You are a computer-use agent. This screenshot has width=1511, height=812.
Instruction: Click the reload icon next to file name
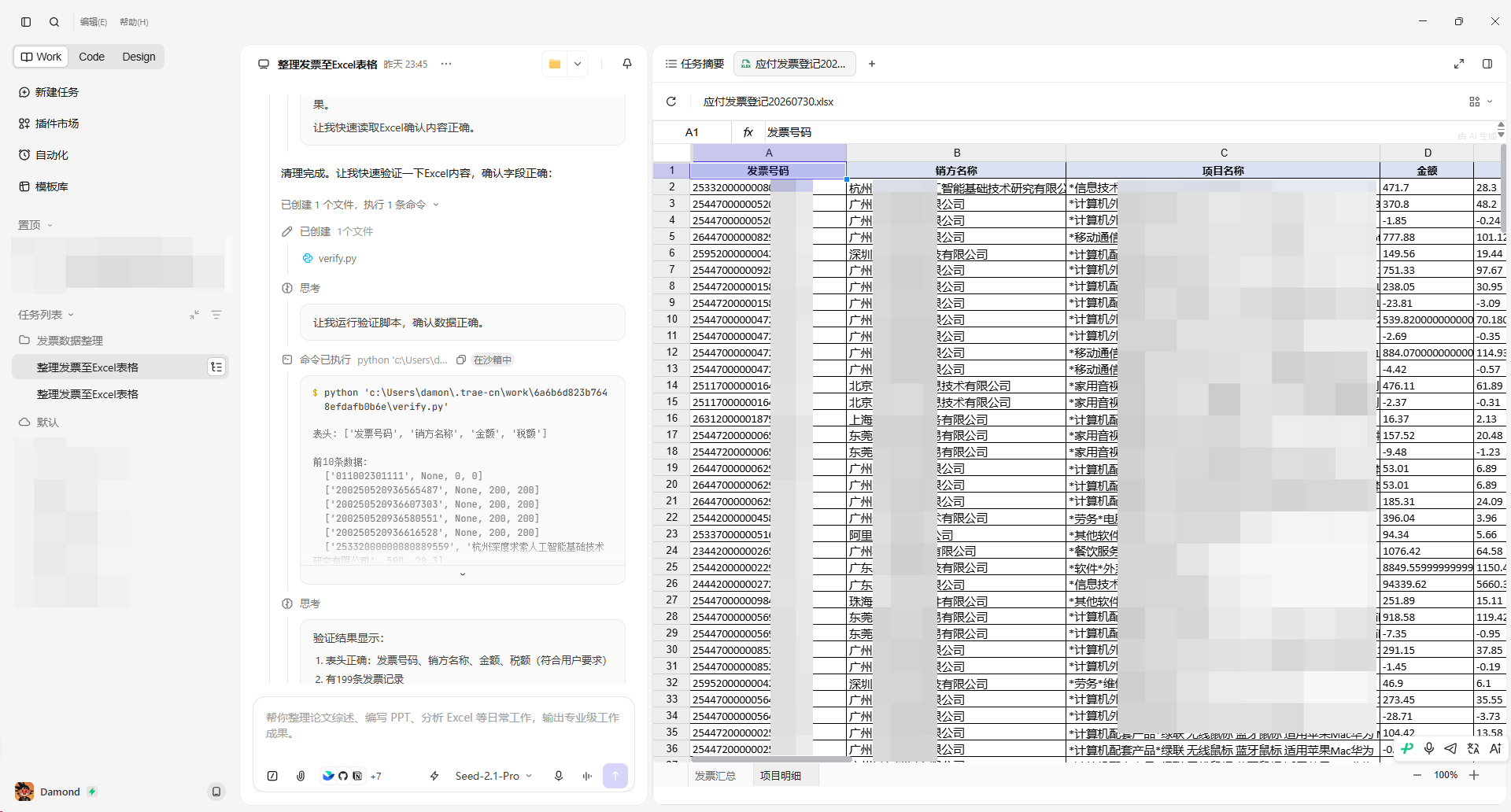[671, 101]
